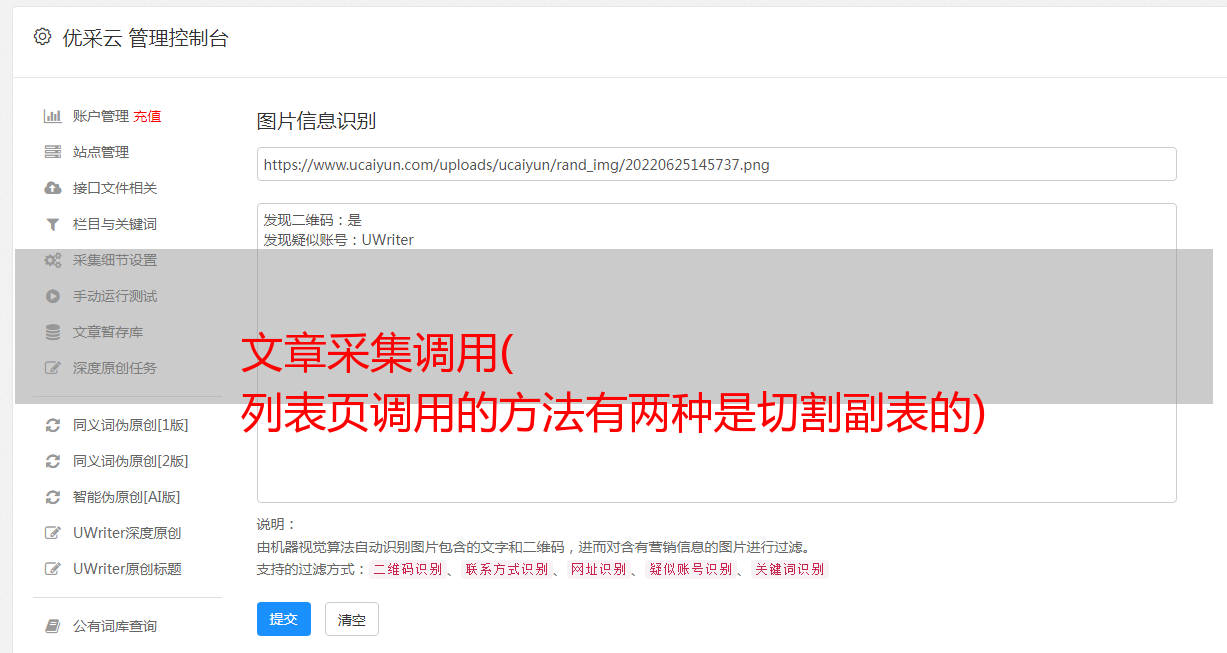1227x653 pixels.
Task: Click the 清空 button
Action: tap(352, 619)
